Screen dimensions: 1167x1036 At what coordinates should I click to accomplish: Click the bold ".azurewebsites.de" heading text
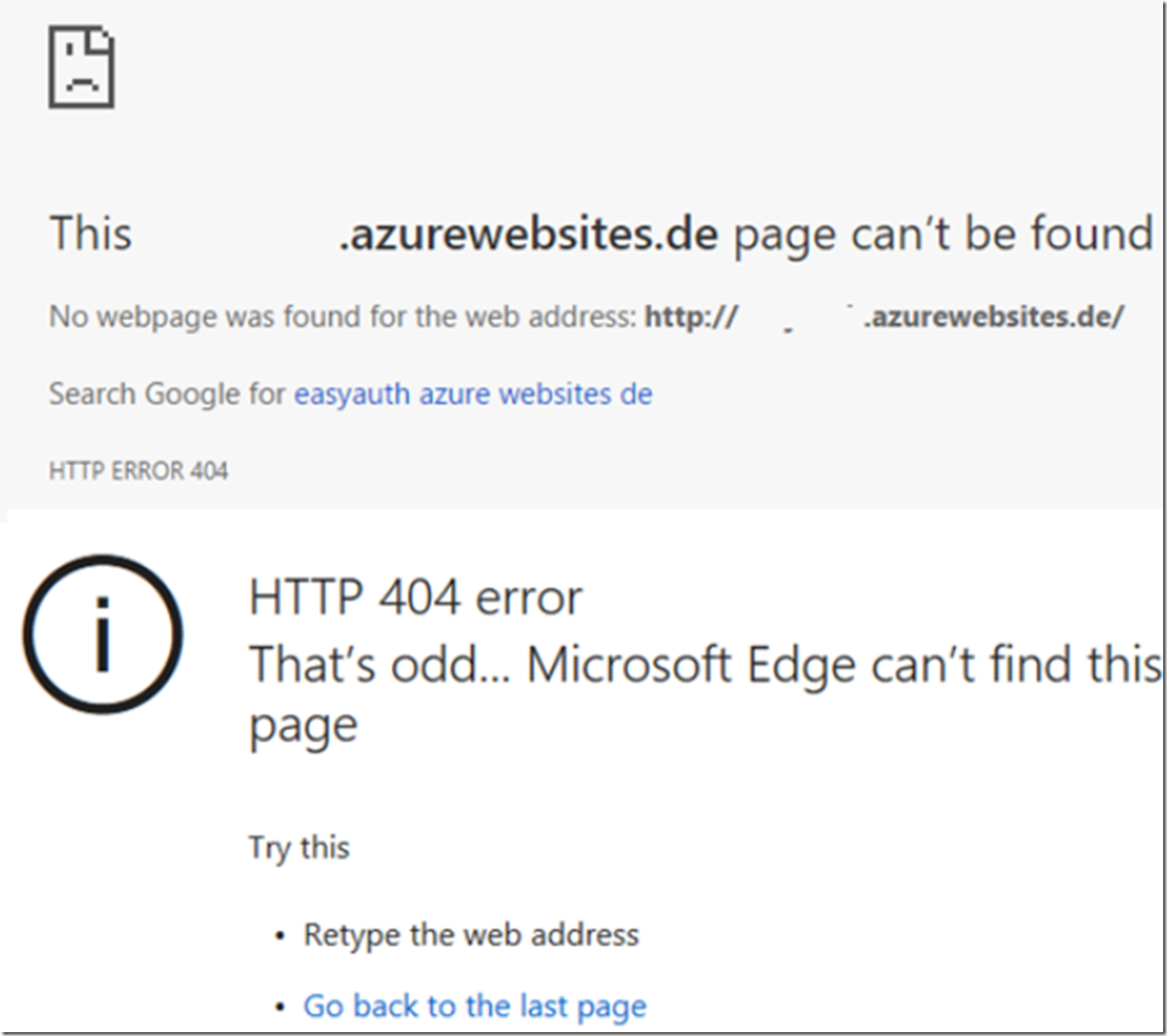(529, 234)
